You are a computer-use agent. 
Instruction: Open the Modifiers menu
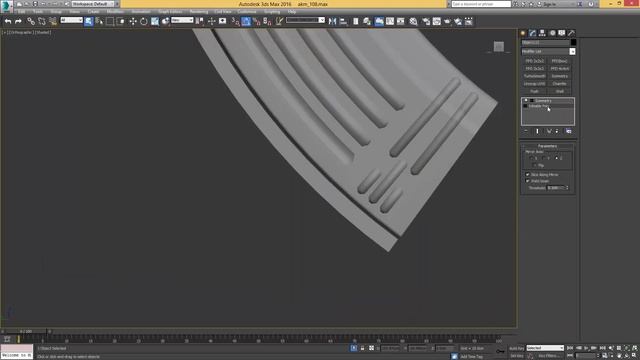115,12
